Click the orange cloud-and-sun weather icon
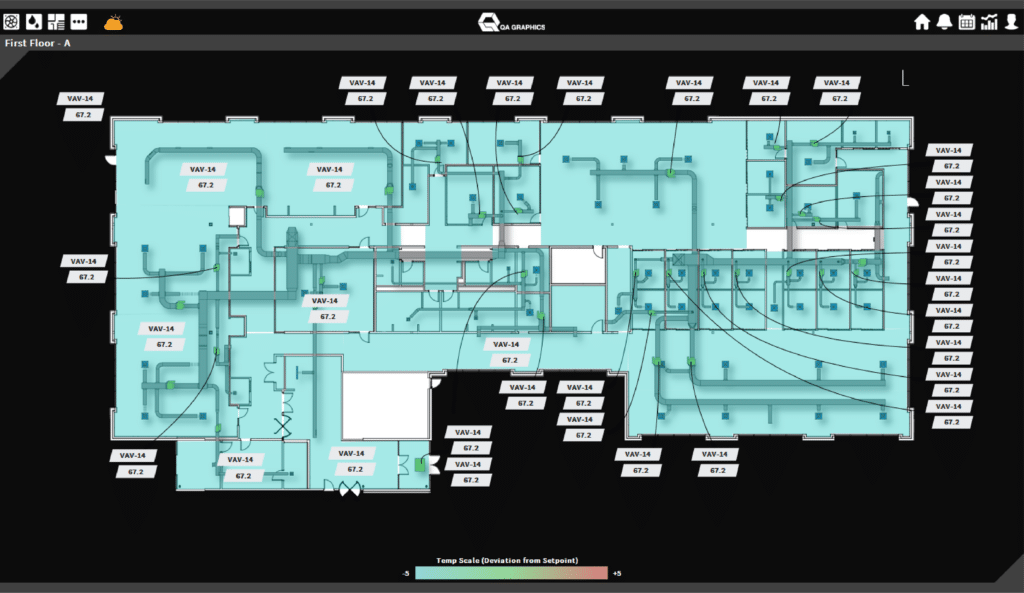Image resolution: width=1024 pixels, height=593 pixels. coord(114,23)
